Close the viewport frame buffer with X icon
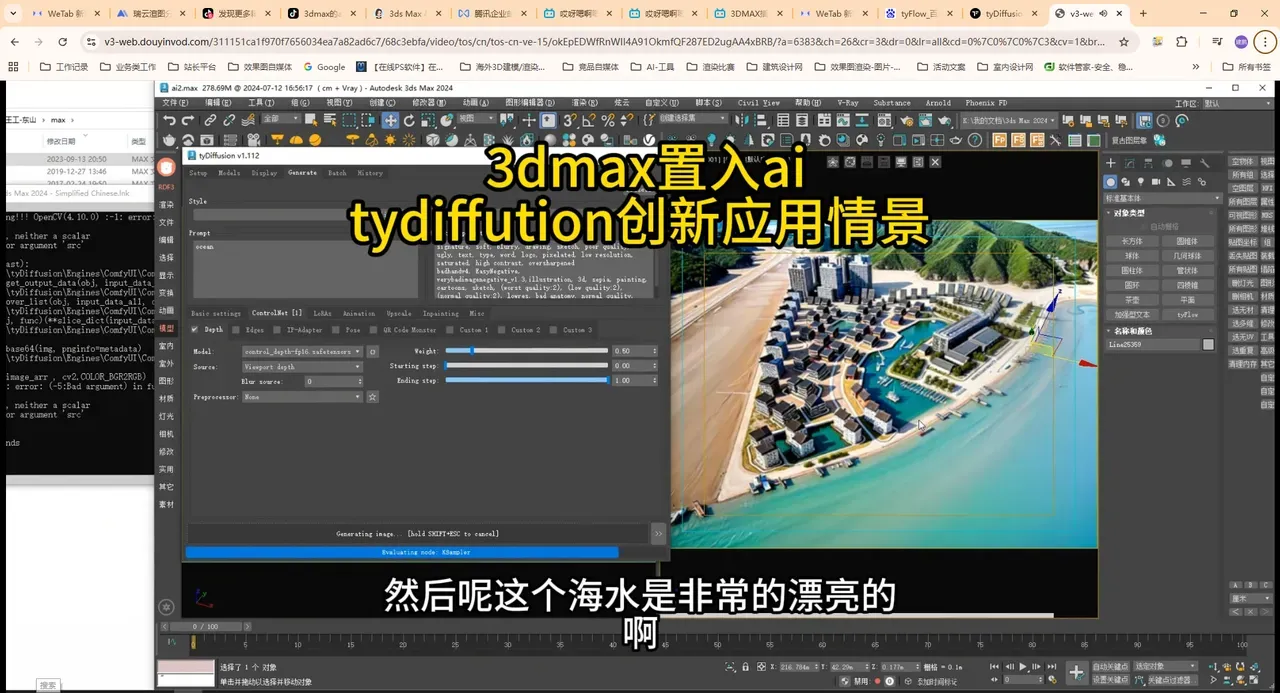1280x693 pixels. 935,161
